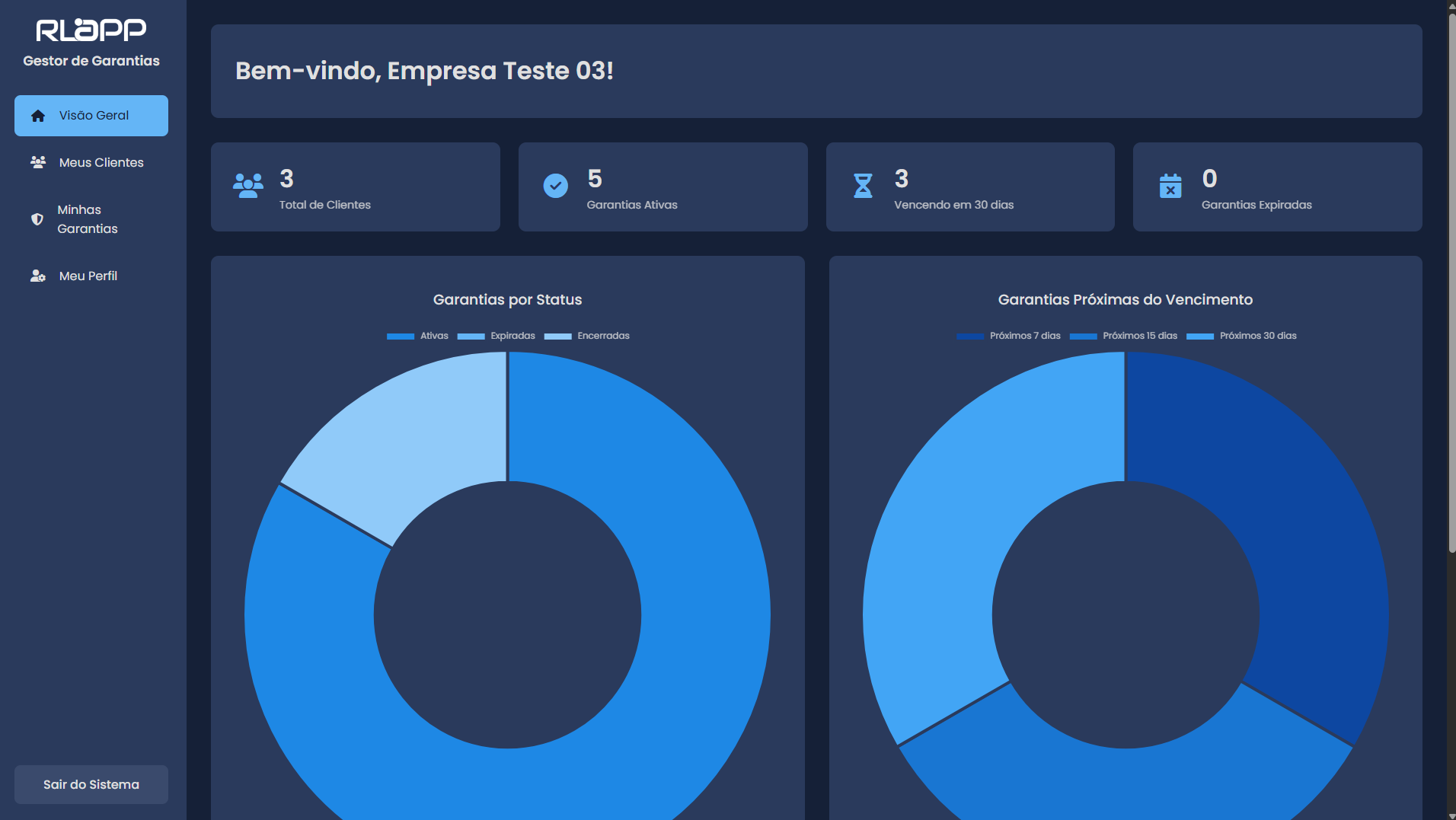Open Meu Perfil link in sidebar

pos(88,276)
